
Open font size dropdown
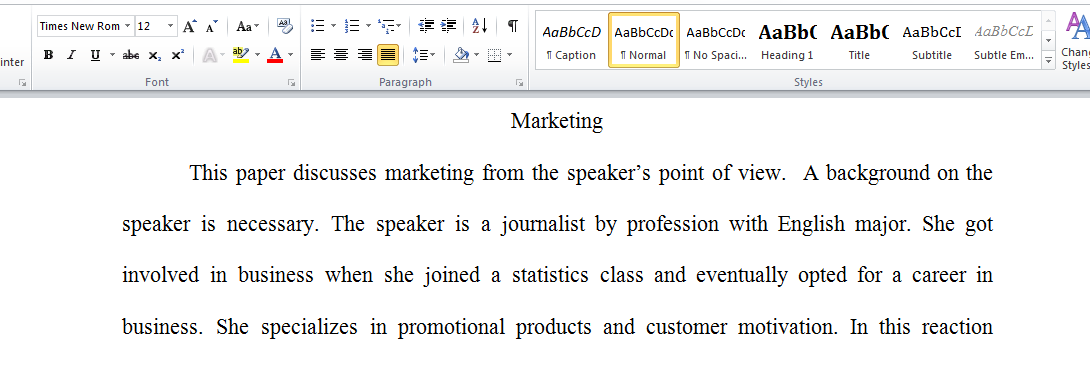point(171,26)
